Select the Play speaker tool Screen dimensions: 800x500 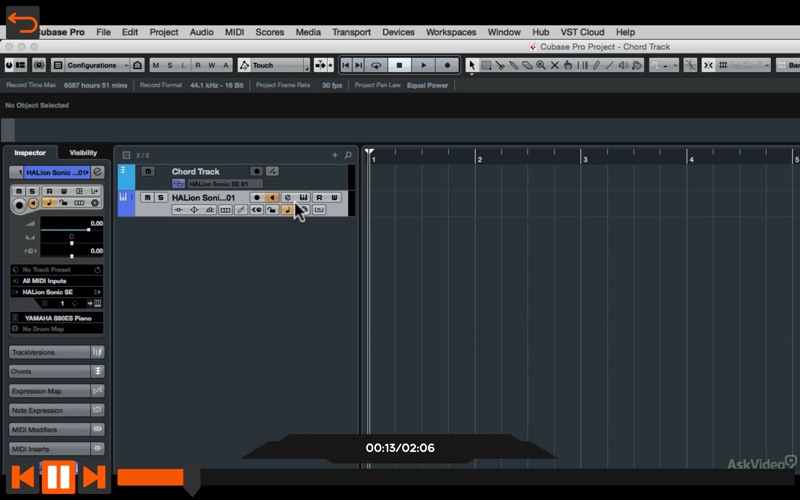pos(623,65)
